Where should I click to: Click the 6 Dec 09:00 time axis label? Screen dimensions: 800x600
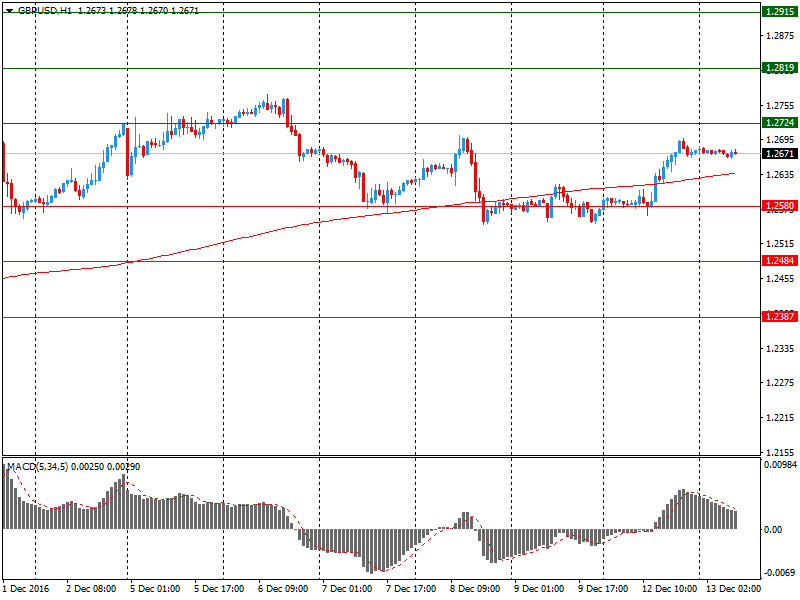point(283,589)
